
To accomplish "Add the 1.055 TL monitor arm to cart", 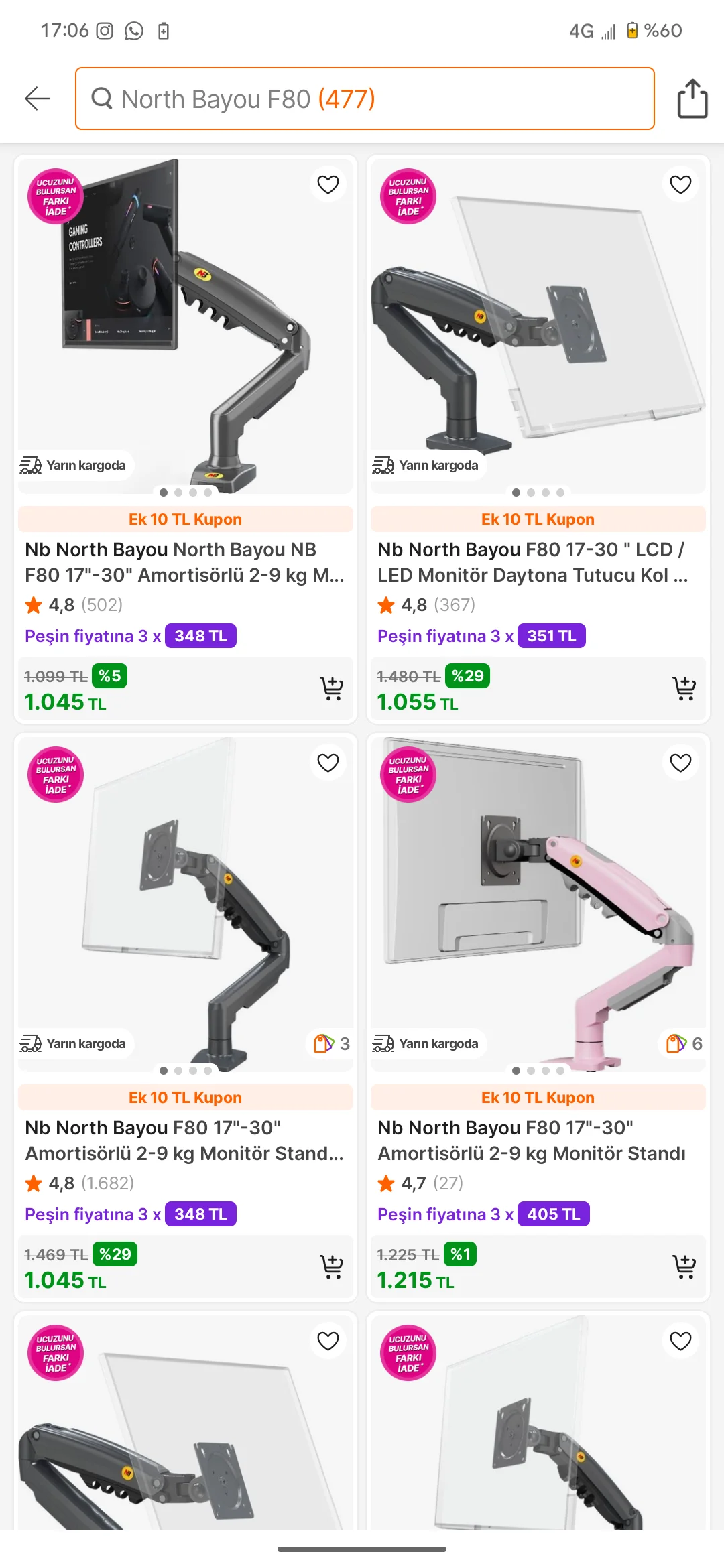I will pyautogui.click(x=684, y=688).
